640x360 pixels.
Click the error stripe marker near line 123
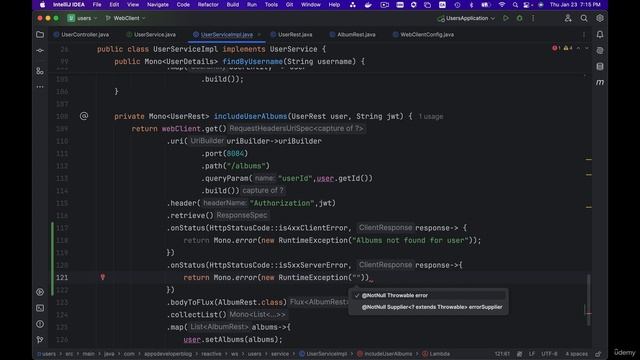coord(588,313)
